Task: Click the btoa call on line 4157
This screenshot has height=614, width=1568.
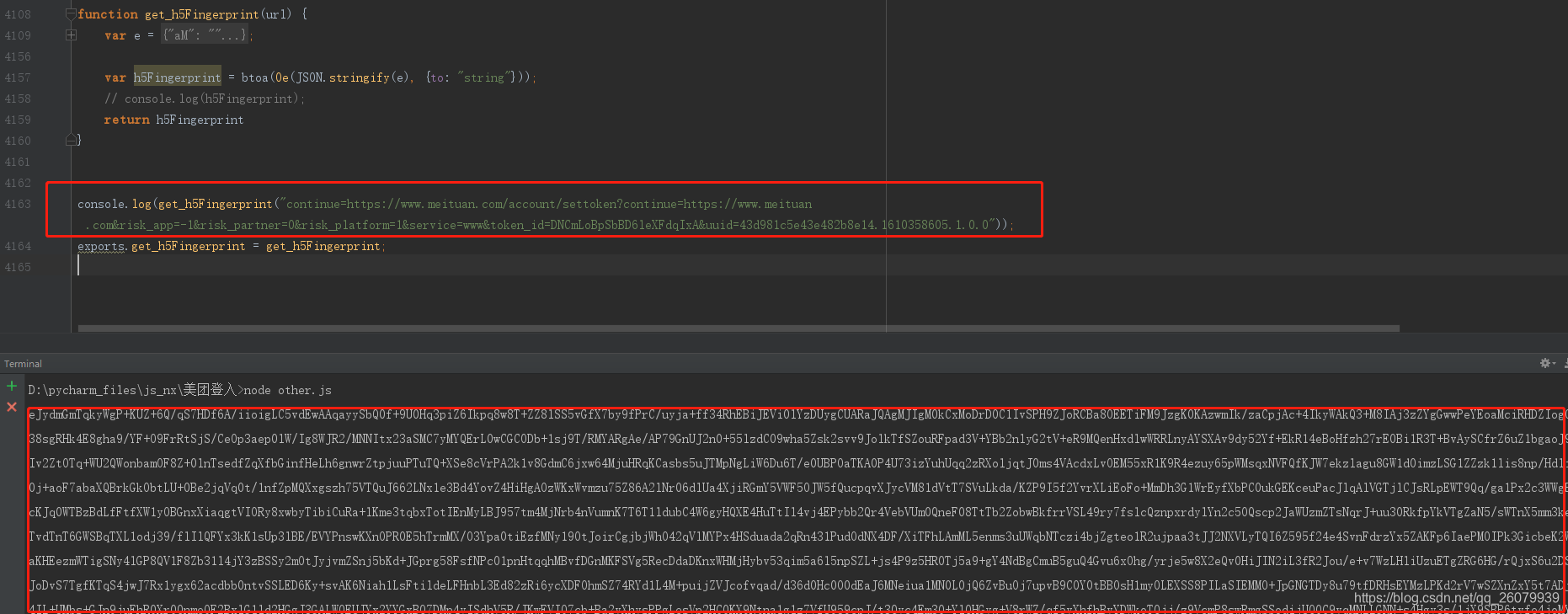Action: 254,77
